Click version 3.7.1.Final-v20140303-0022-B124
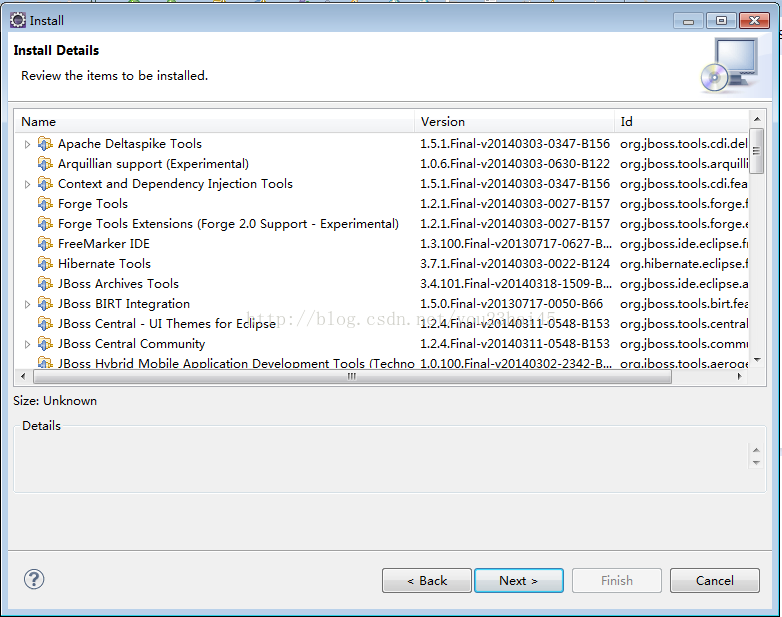This screenshot has width=782, height=617. coord(515,263)
